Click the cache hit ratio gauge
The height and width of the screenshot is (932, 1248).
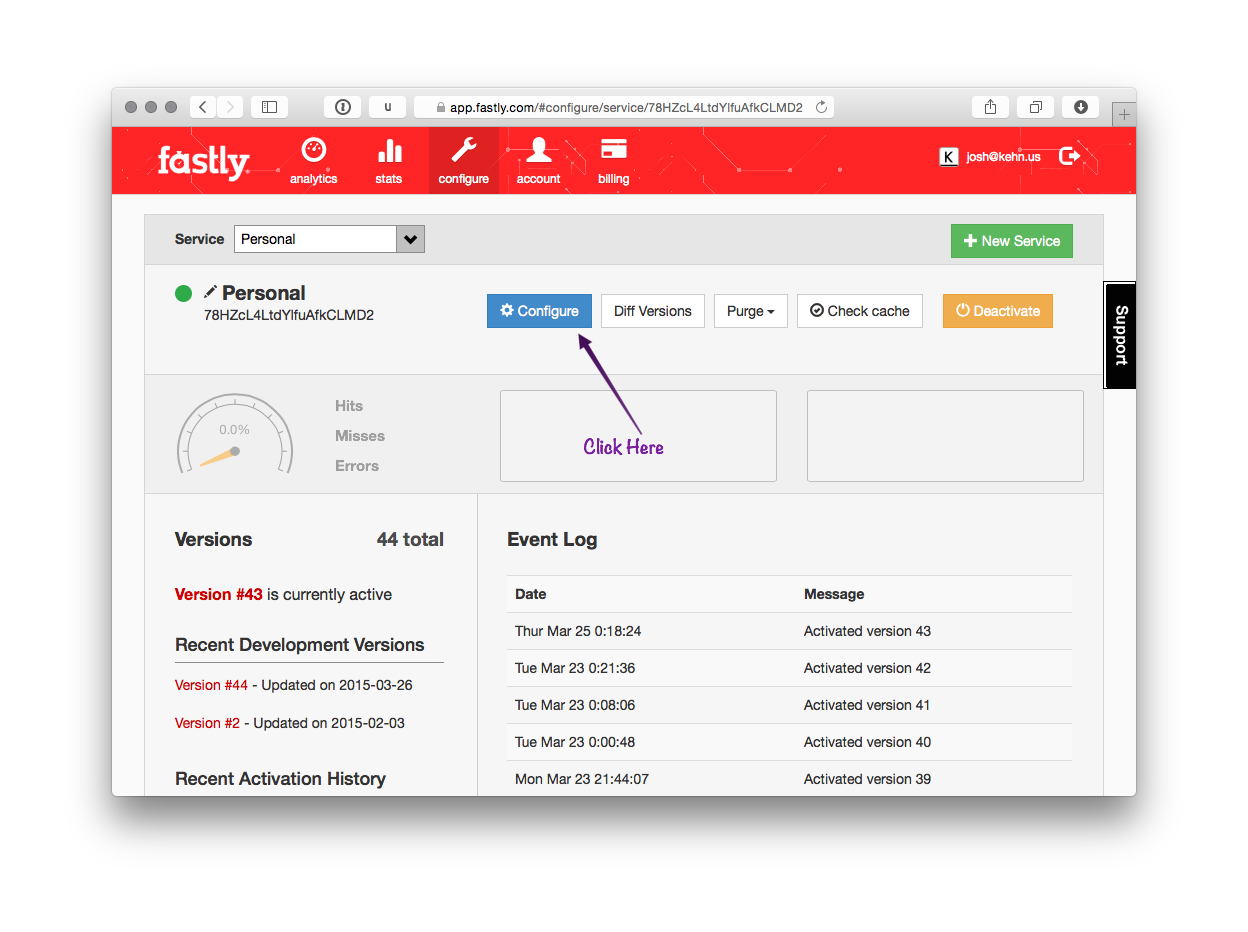pyautogui.click(x=235, y=434)
